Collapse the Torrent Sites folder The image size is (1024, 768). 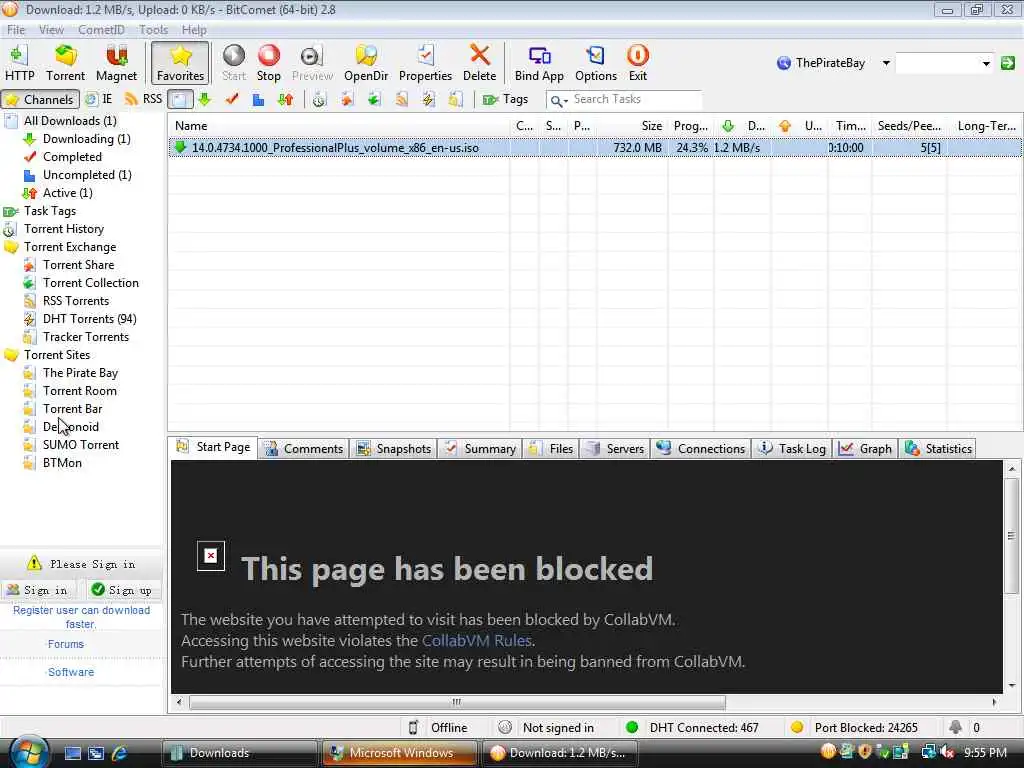pyautogui.click(x=11, y=355)
